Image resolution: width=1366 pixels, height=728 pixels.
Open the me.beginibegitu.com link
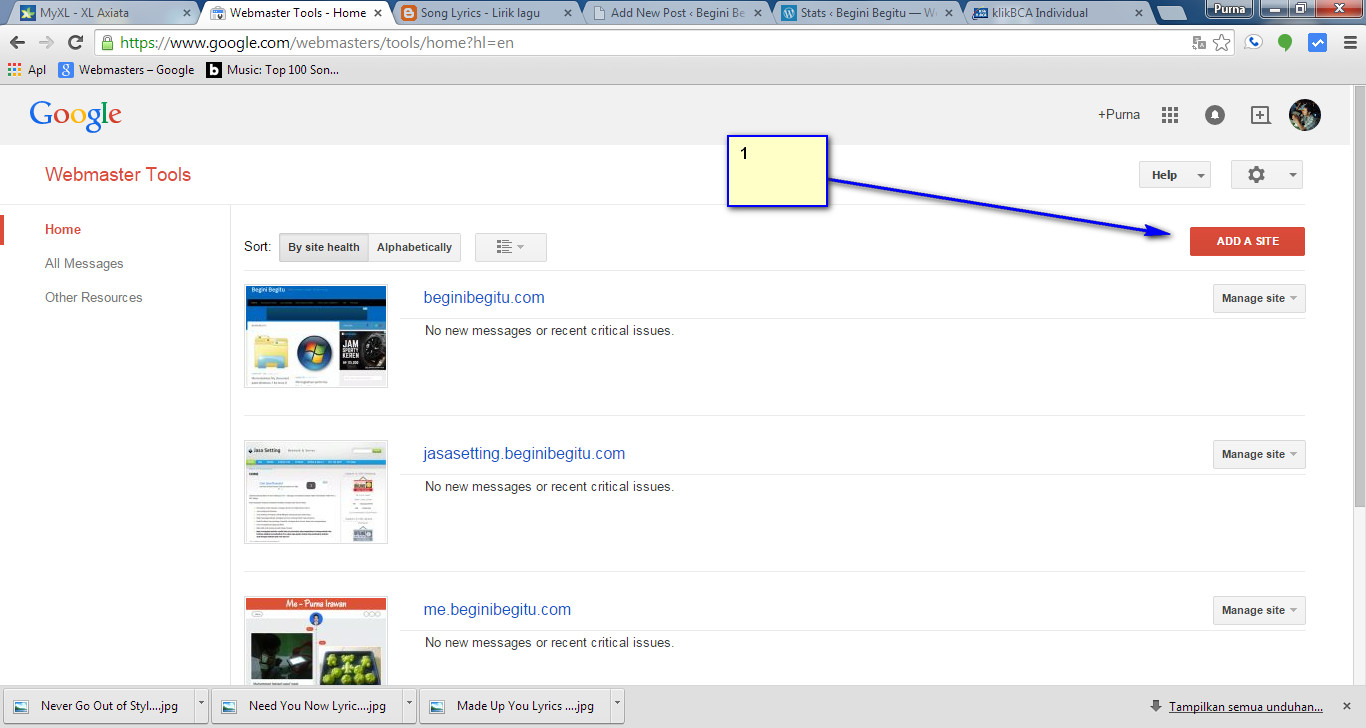click(497, 610)
